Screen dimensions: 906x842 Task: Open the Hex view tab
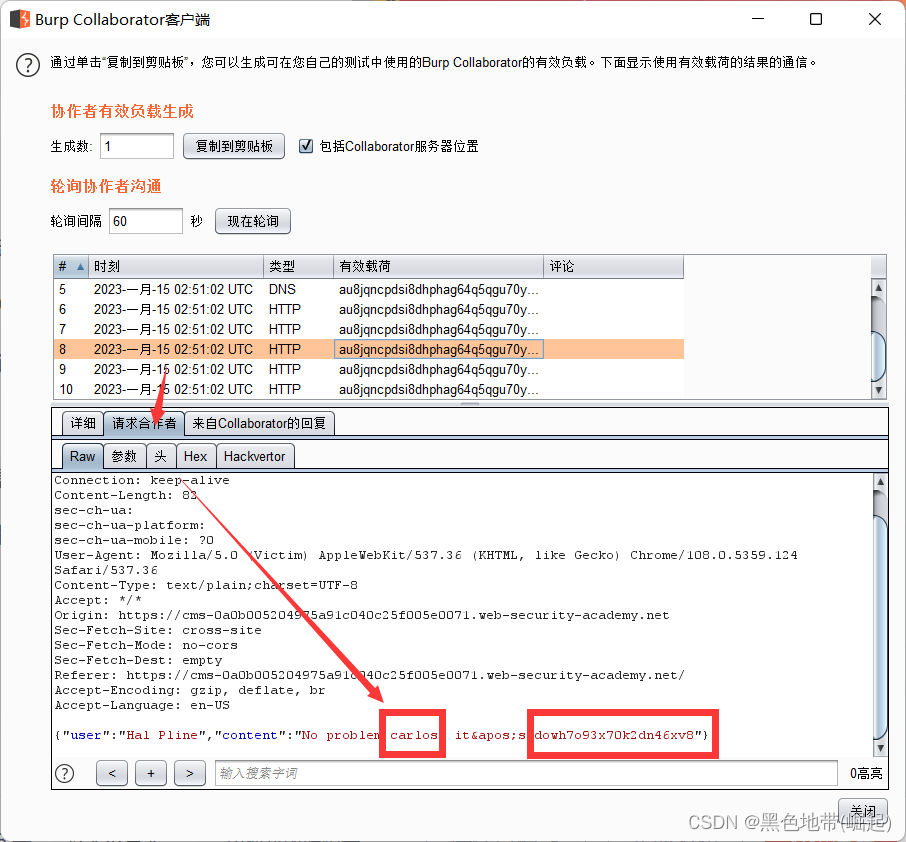(195, 457)
